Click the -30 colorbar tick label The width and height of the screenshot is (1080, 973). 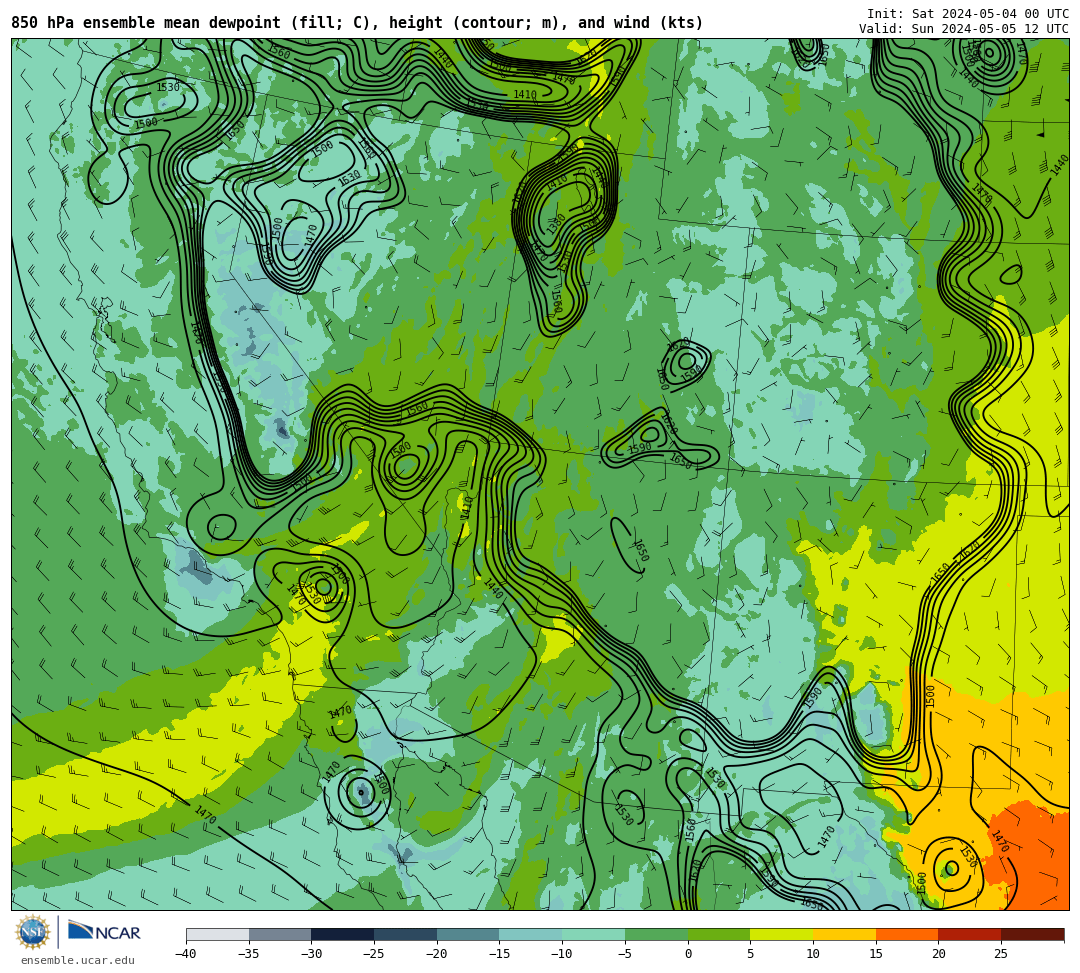(311, 954)
